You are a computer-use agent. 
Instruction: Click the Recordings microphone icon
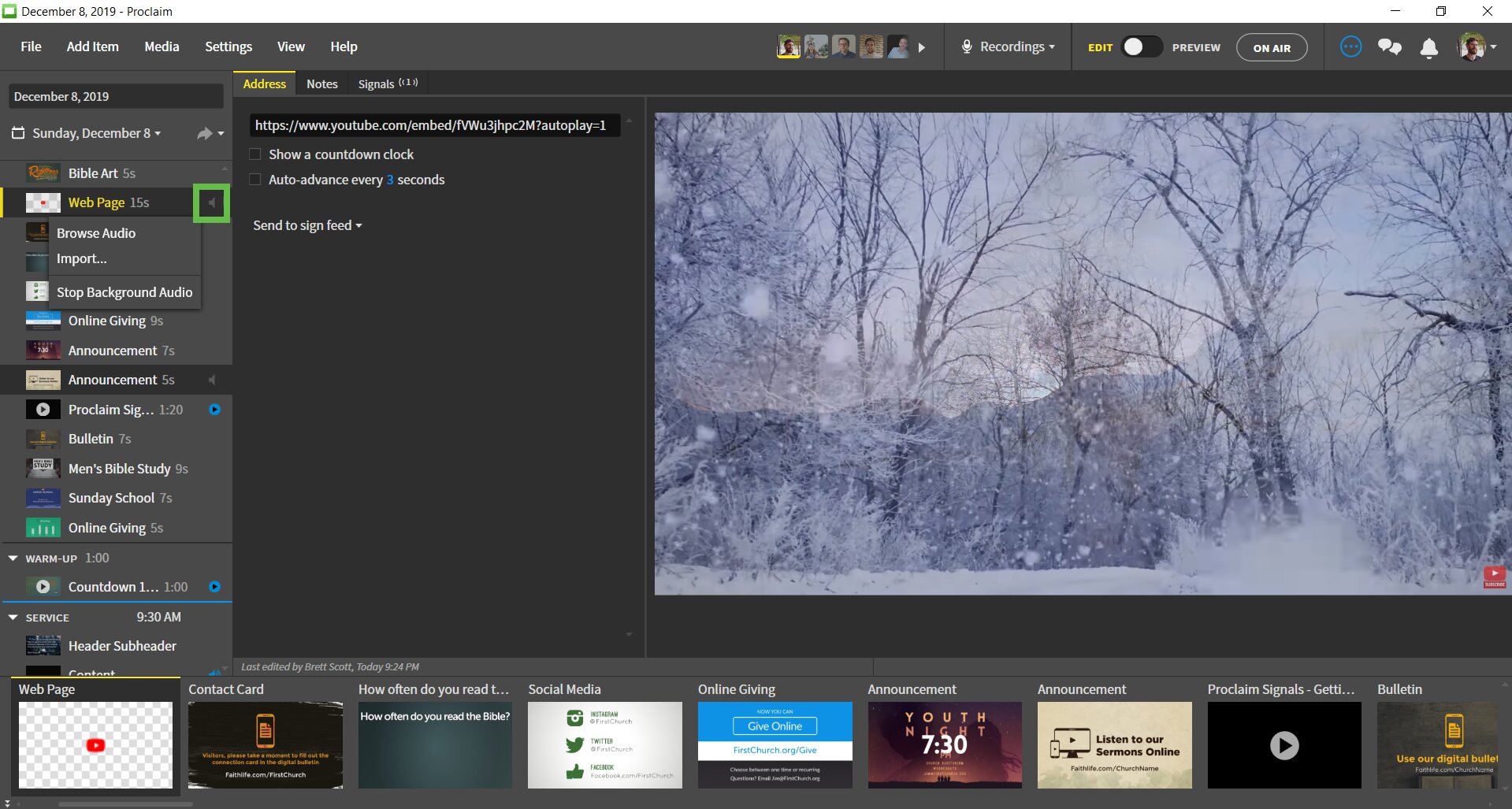[966, 46]
